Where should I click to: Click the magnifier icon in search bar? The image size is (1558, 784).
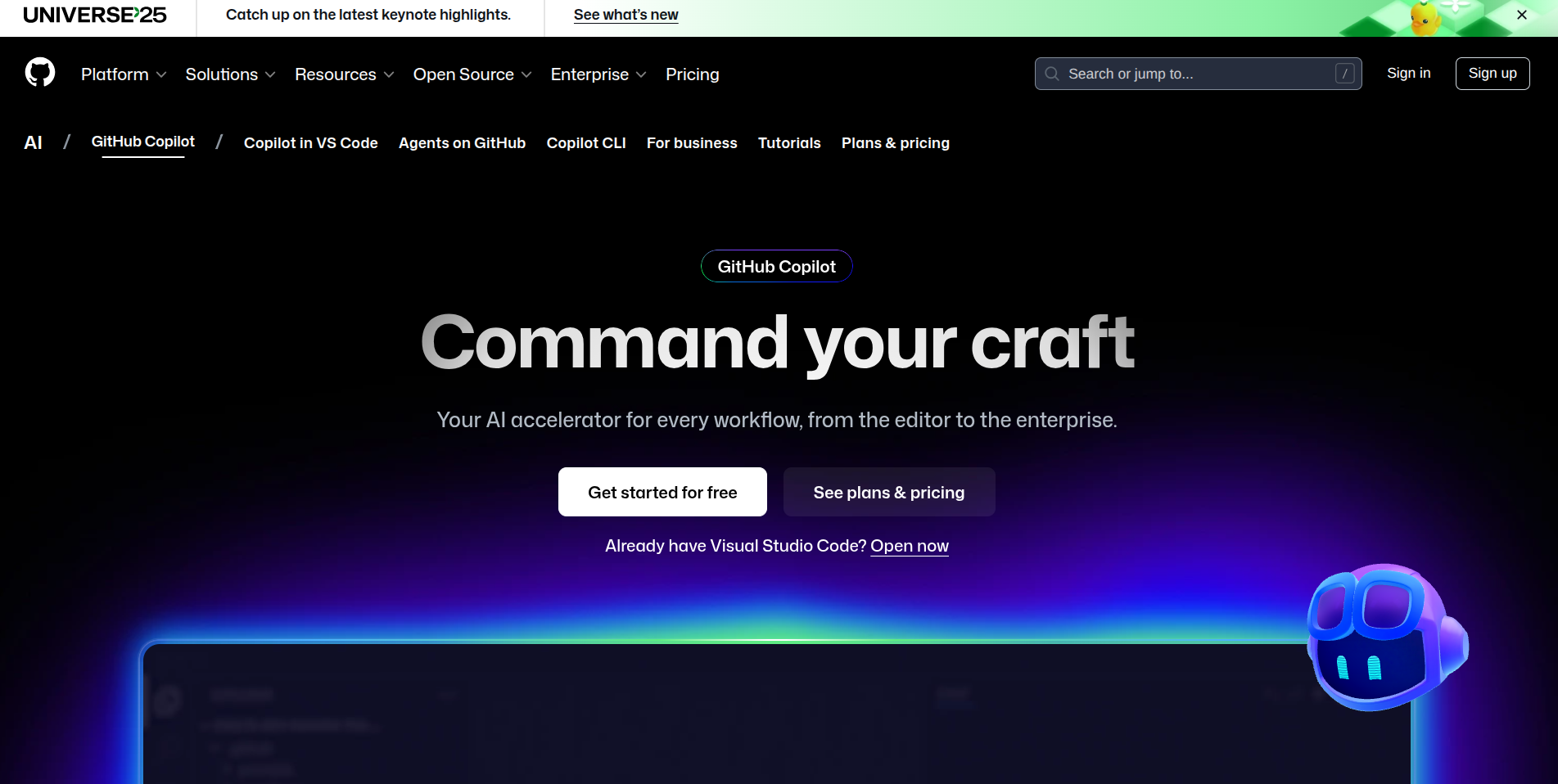coord(1052,74)
